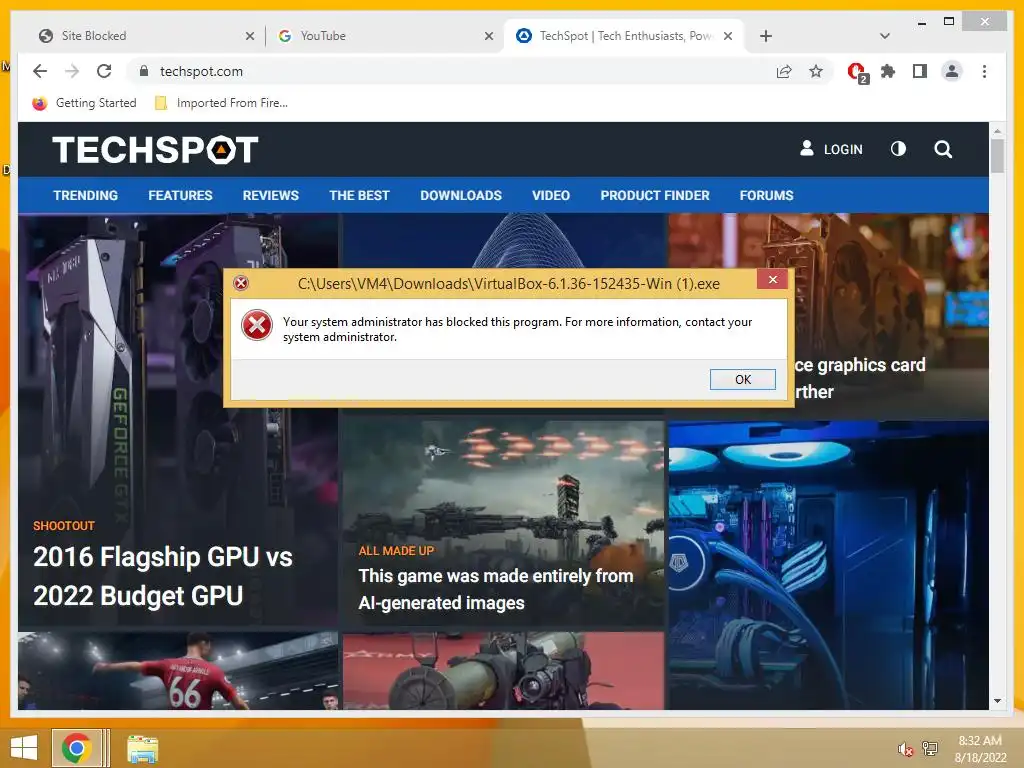The height and width of the screenshot is (768, 1024).
Task: Close the TechSpot tab
Action: pyautogui.click(x=728, y=37)
